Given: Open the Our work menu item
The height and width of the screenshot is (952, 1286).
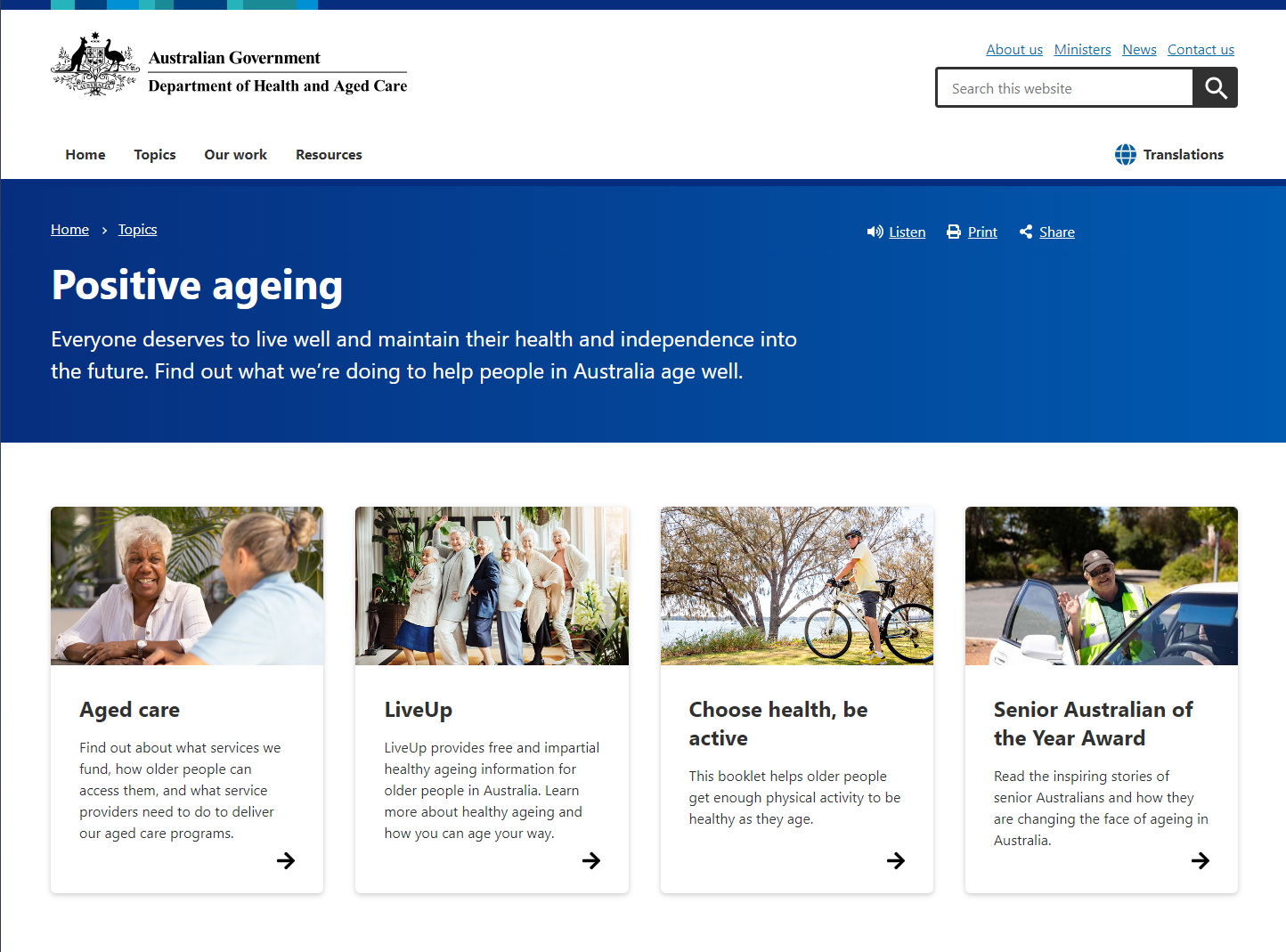Looking at the screenshot, I should [235, 155].
